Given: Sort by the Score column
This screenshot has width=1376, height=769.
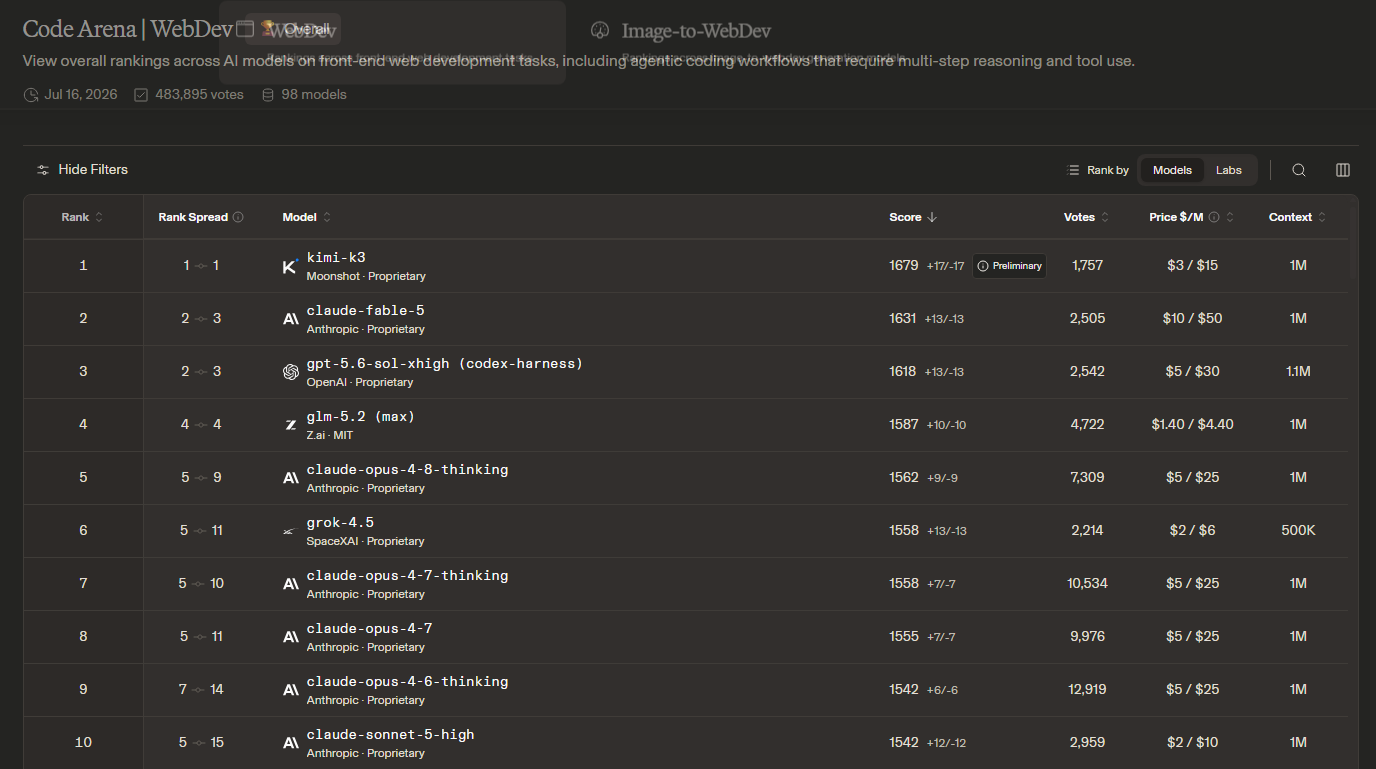Looking at the screenshot, I should (x=913, y=217).
